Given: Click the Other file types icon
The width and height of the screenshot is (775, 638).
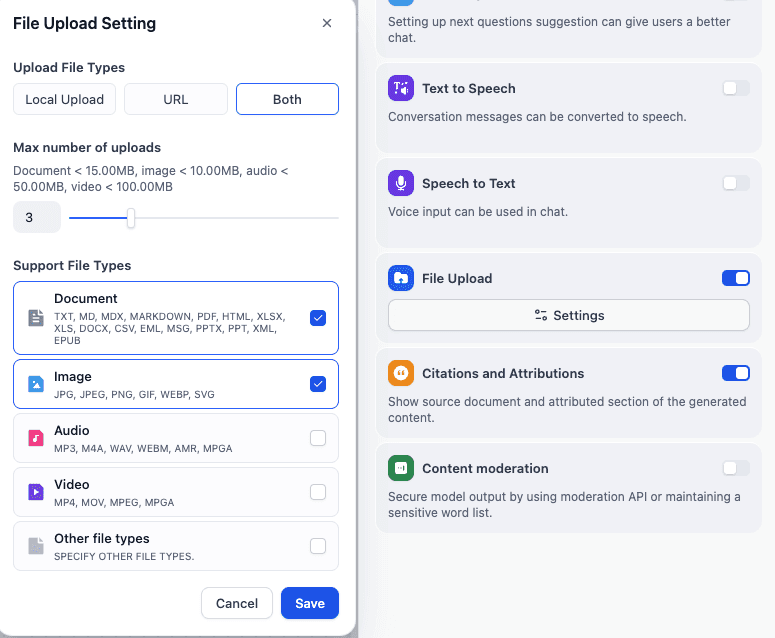Looking at the screenshot, I should pyautogui.click(x=36, y=546).
